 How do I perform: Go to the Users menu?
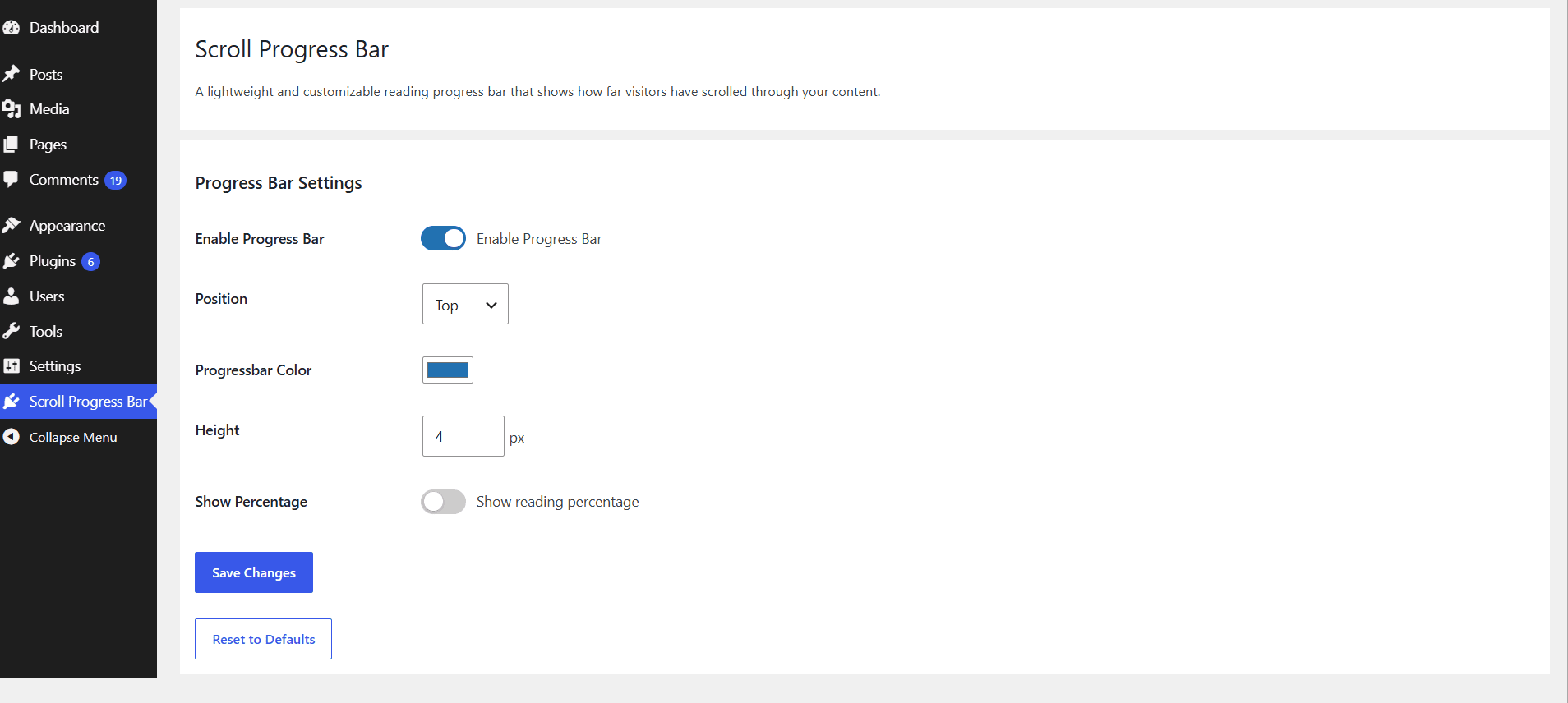pyautogui.click(x=78, y=296)
